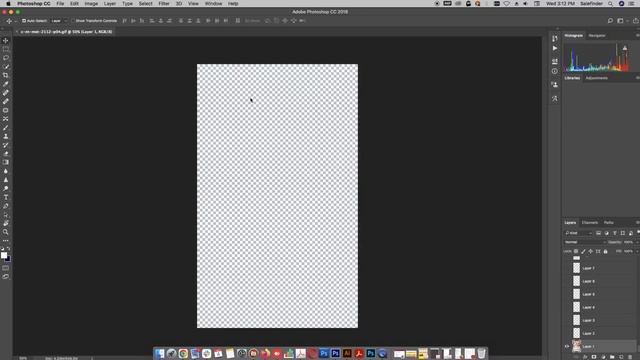
Task: Select the History Brush tool
Action: tap(6, 145)
